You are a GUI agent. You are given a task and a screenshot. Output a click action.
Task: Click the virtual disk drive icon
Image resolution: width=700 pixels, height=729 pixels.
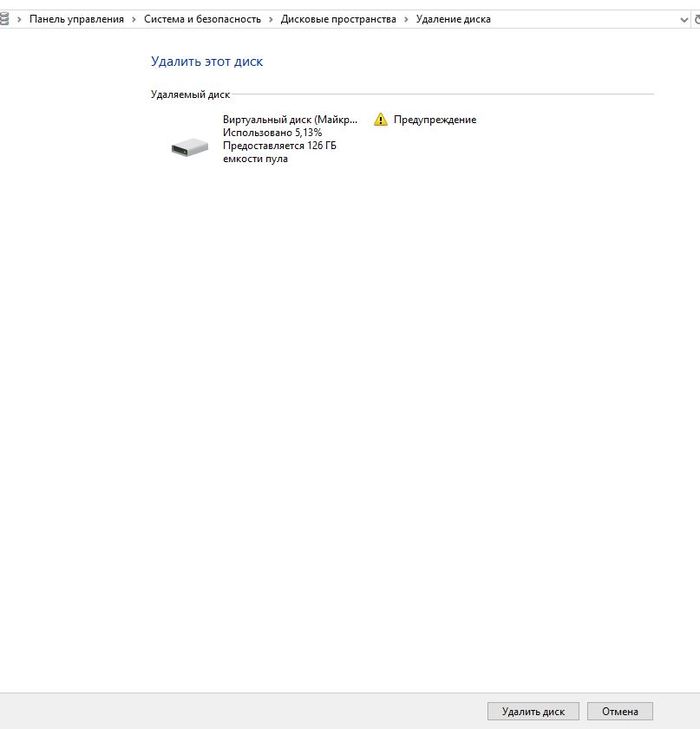point(189,146)
